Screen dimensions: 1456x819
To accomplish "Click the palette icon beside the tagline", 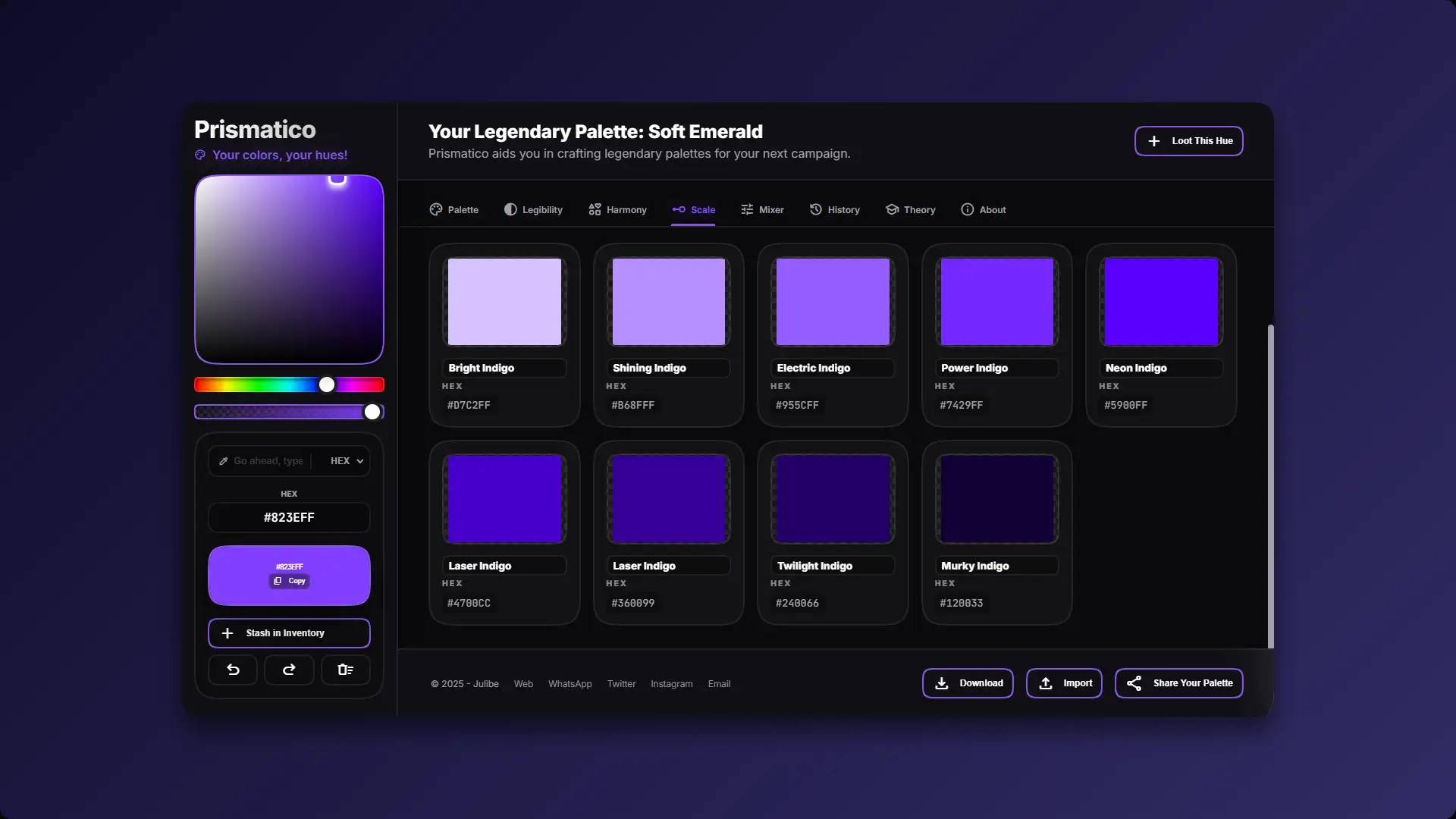I will 200,155.
